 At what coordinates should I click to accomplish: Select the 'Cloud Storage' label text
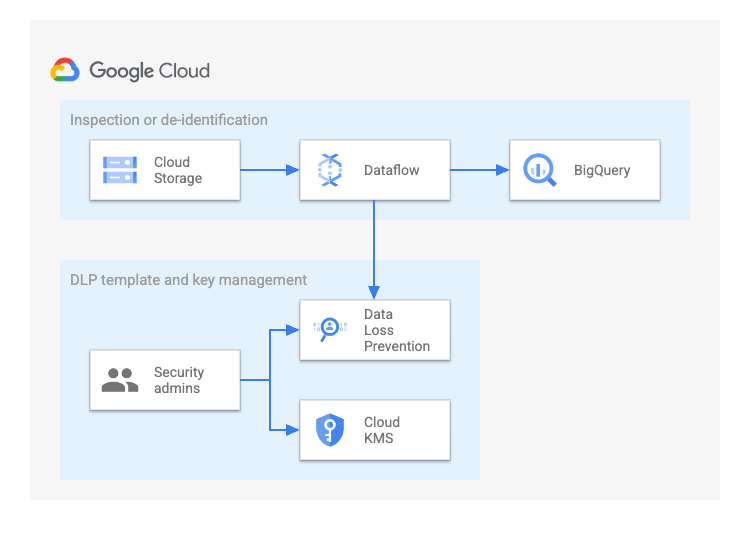(178, 170)
